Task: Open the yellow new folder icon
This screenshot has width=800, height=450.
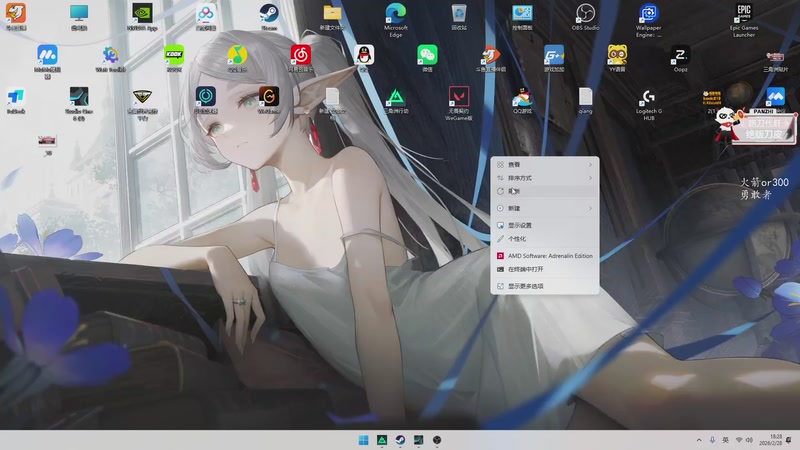Action: 332,14
